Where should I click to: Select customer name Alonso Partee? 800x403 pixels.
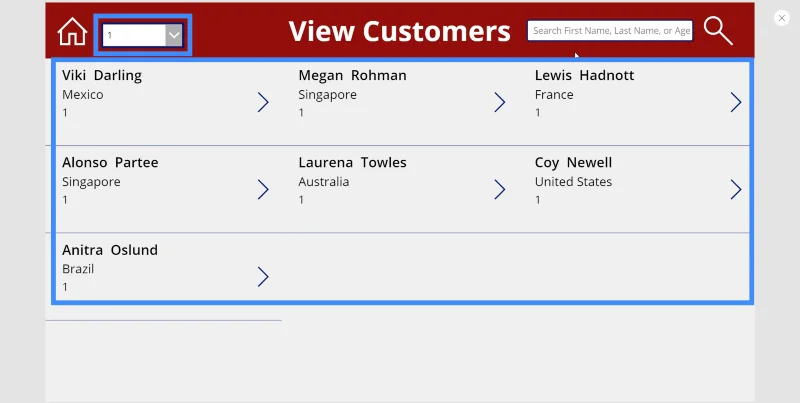coord(110,163)
